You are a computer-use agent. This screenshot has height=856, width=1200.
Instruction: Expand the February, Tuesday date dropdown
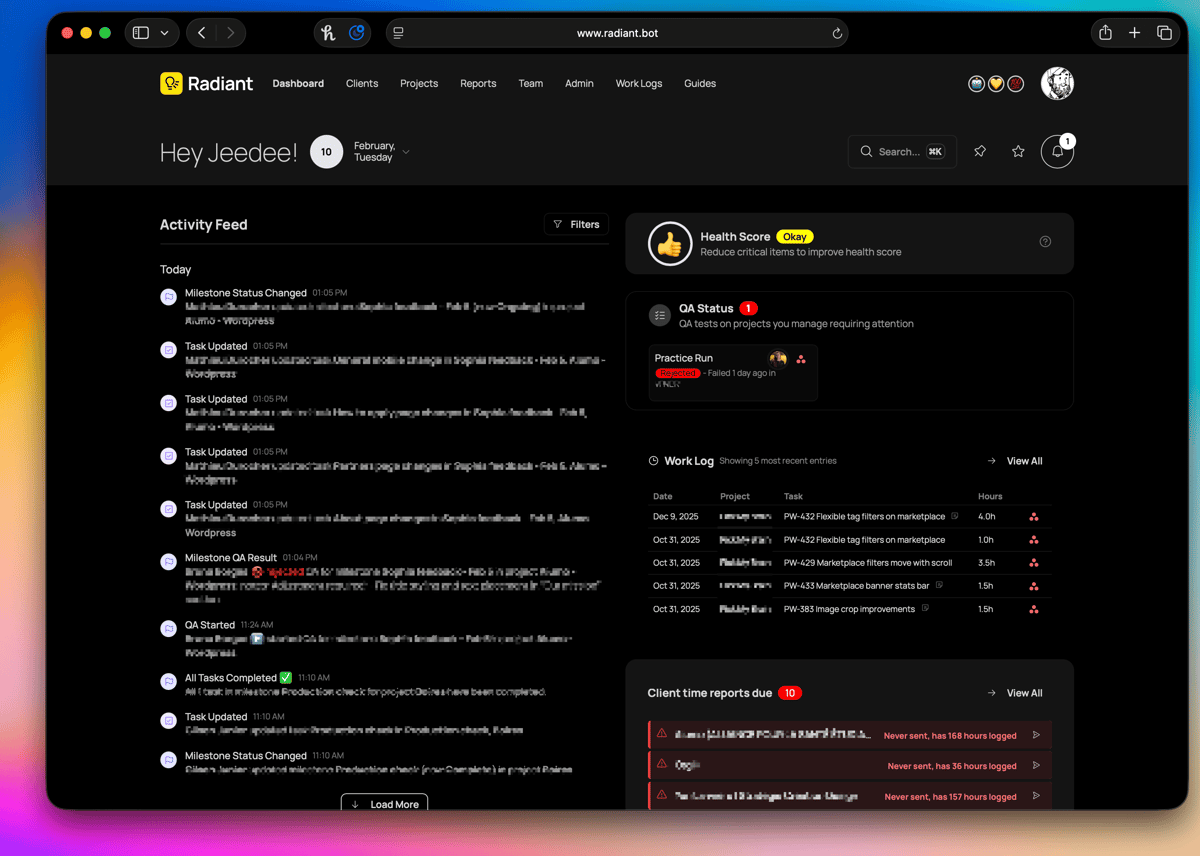(x=406, y=152)
